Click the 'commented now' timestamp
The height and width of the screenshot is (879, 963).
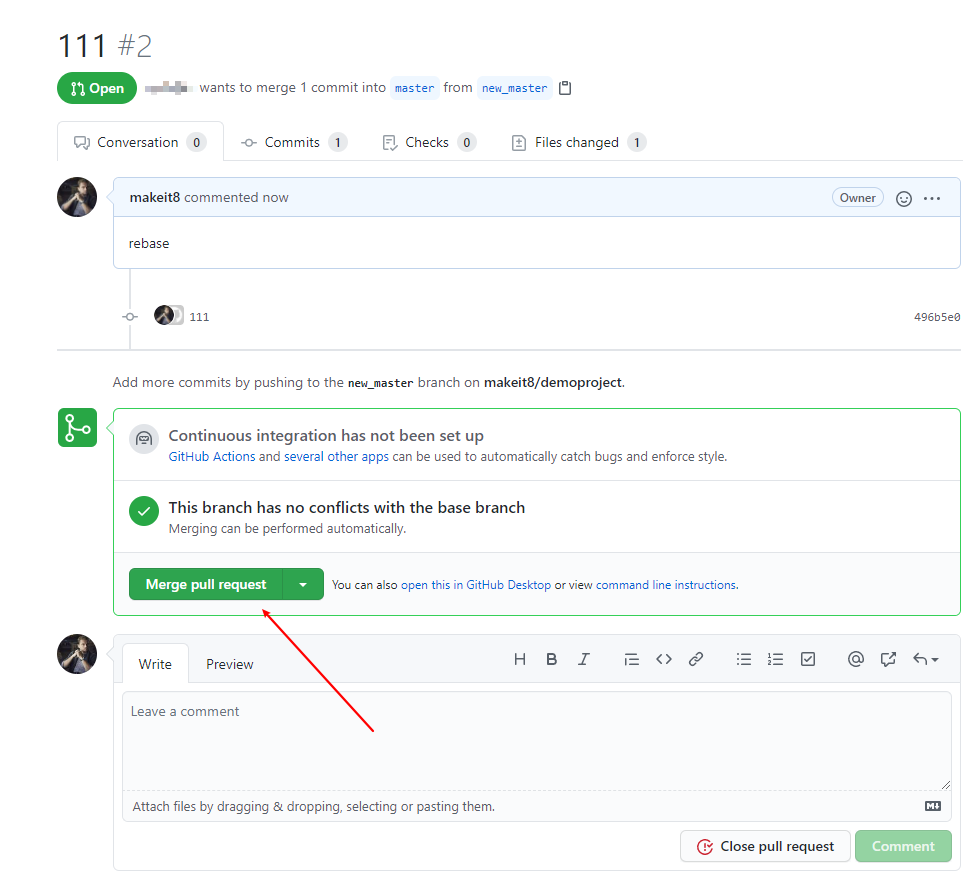(x=236, y=197)
